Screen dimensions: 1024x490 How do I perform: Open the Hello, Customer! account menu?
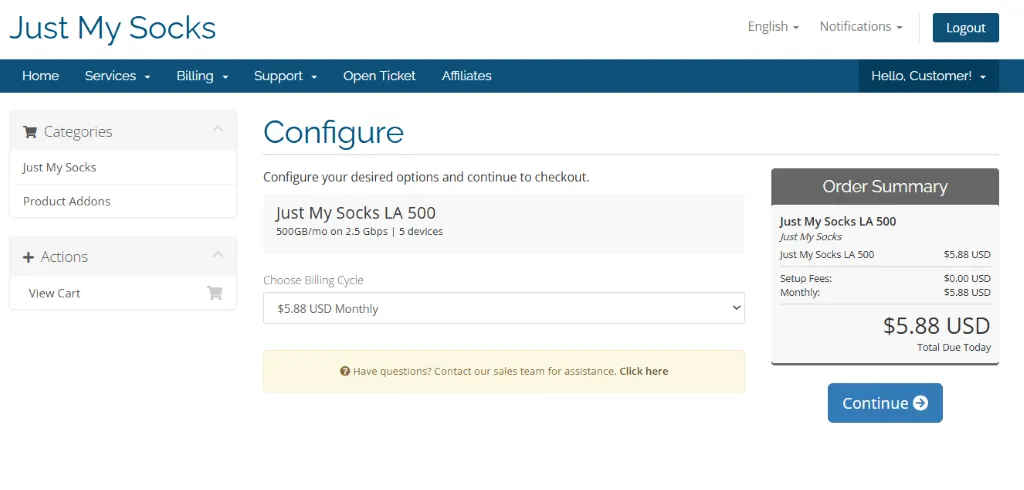[928, 76]
